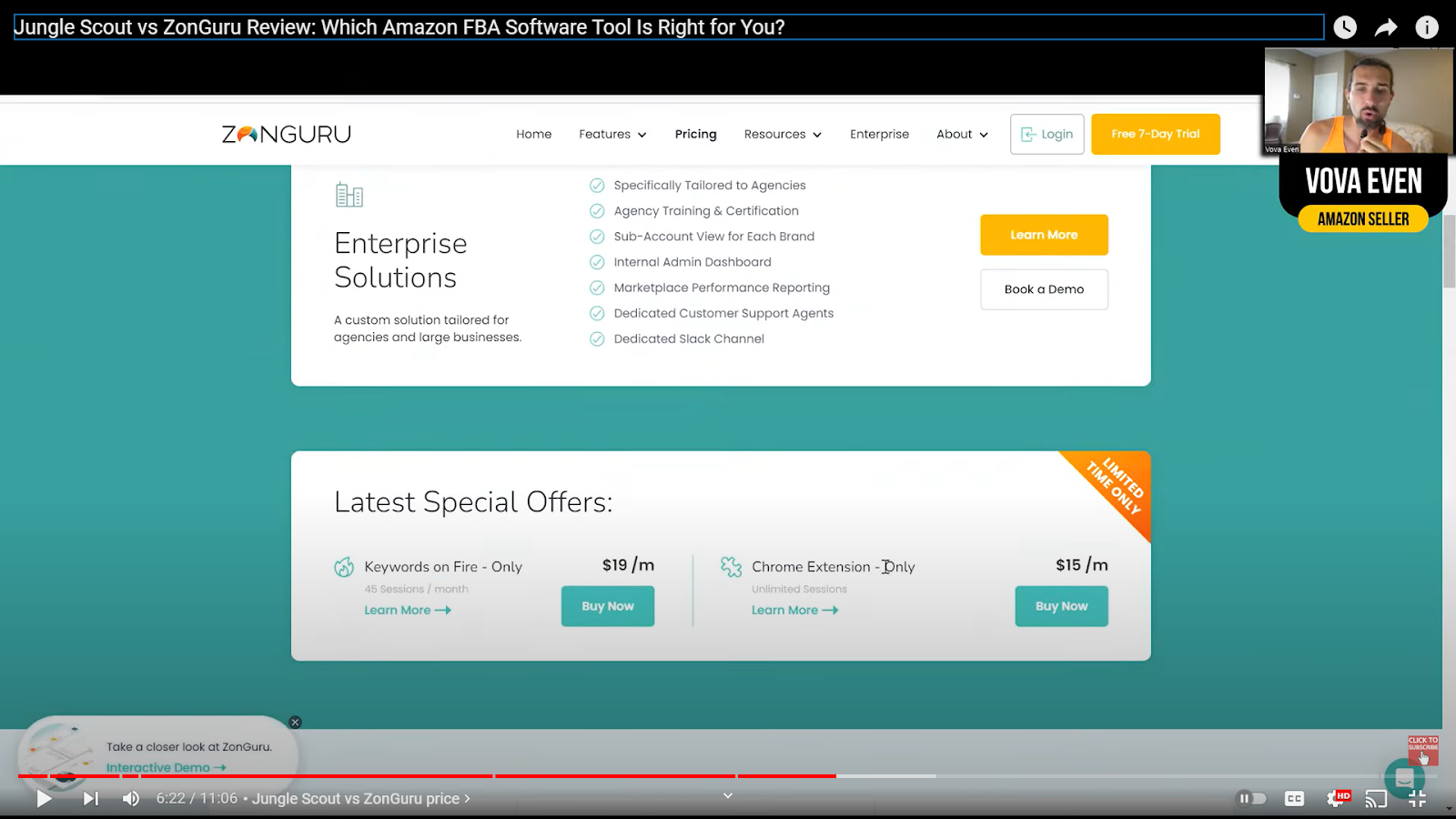The width and height of the screenshot is (1456, 819).
Task: Click the Unlimited Sessions text
Action: click(799, 590)
